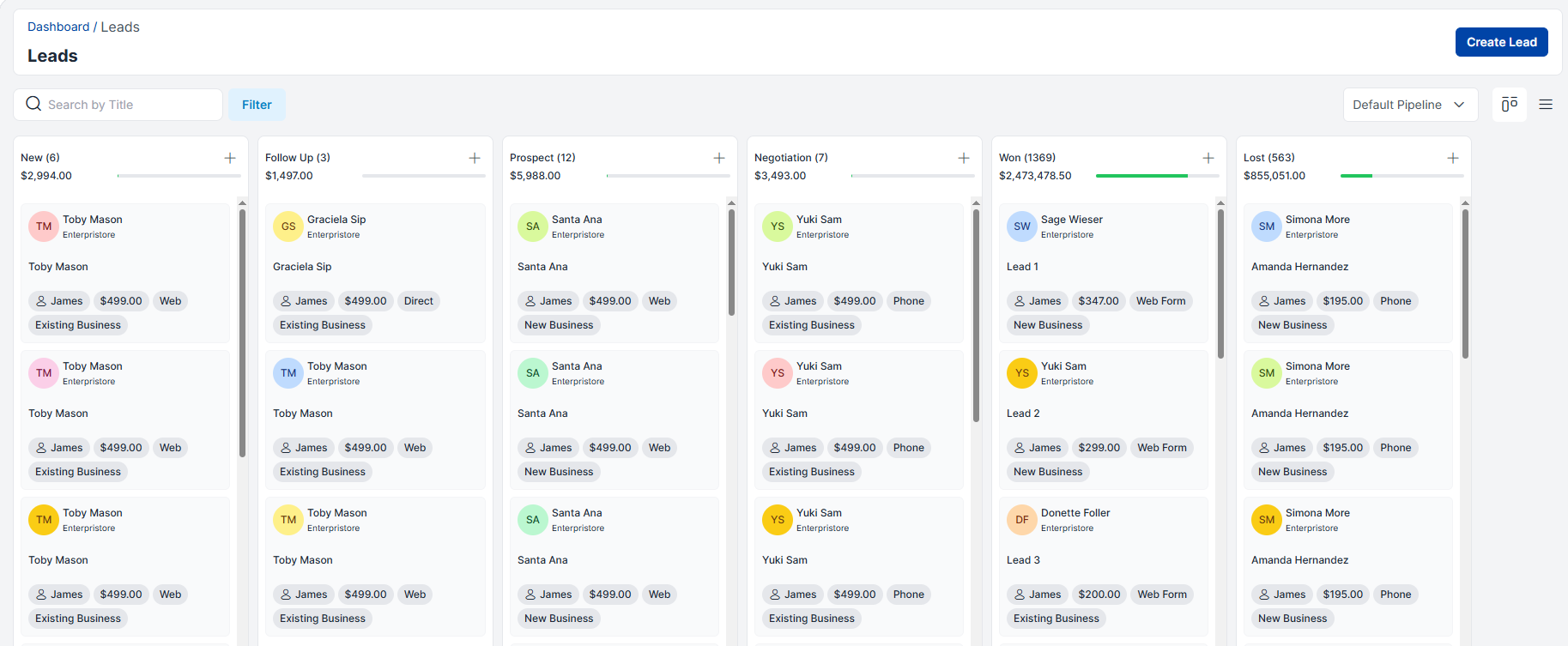Add a lead to the New column
This screenshot has height=646, width=1568.
pyautogui.click(x=230, y=158)
